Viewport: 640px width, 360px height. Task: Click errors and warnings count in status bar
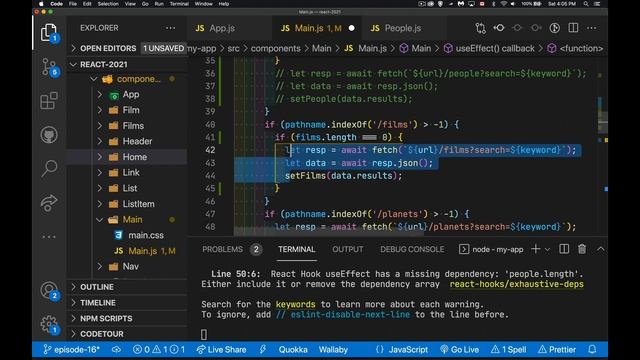159,349
